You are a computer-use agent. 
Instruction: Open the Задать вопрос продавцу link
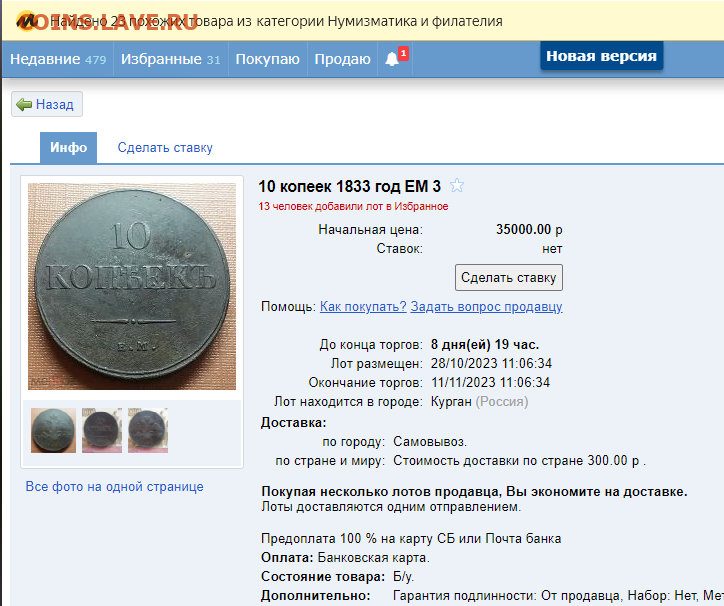coord(486,306)
